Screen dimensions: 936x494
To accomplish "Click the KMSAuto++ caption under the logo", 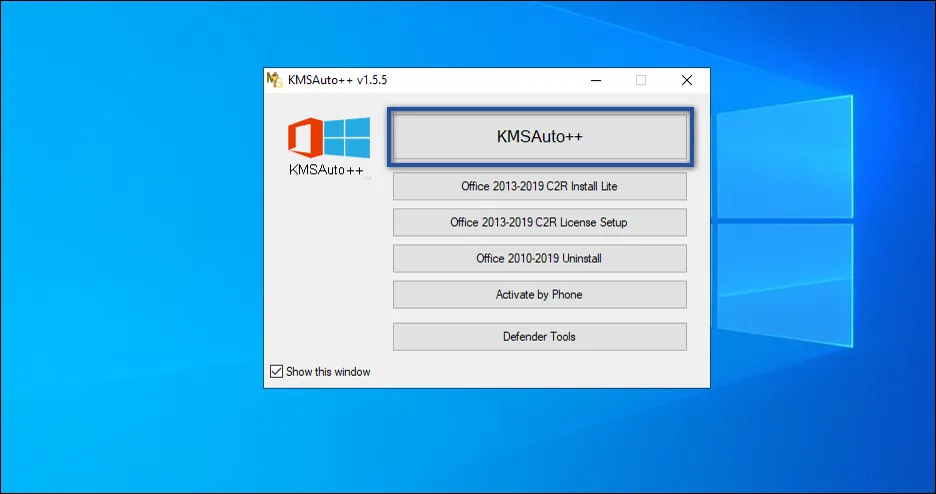I will click(x=326, y=170).
